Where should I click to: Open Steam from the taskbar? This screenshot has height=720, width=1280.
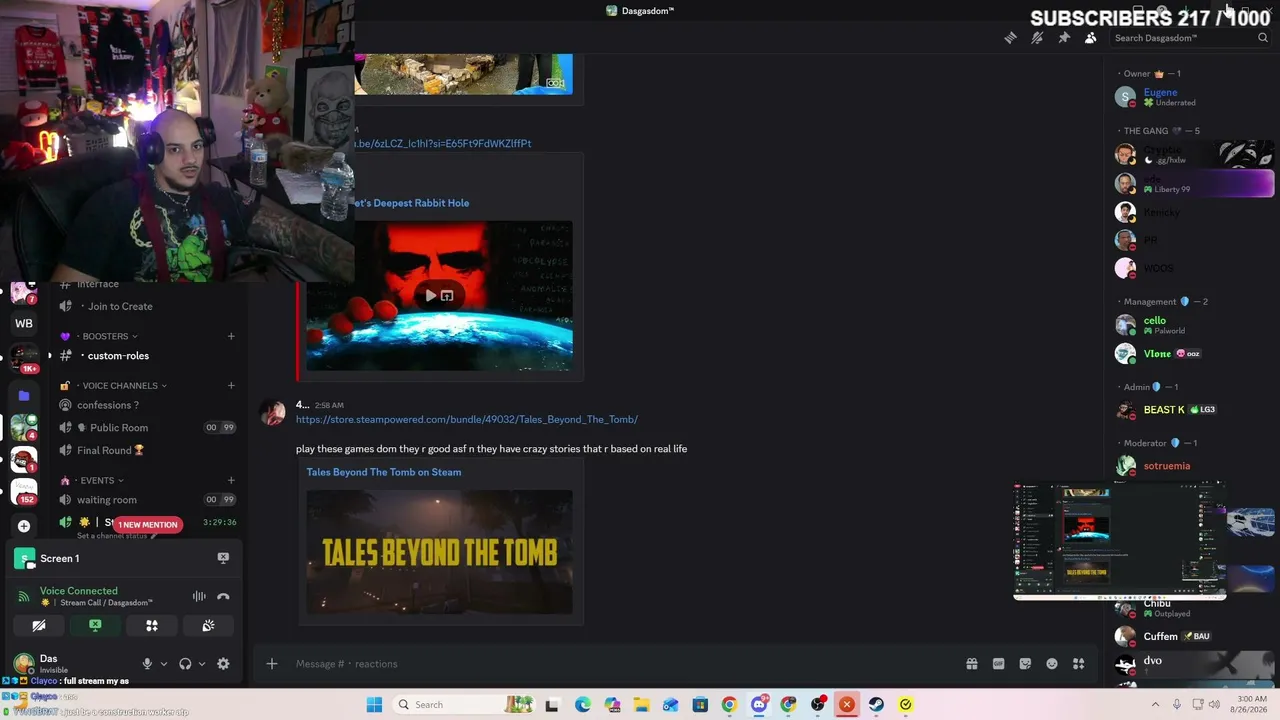(x=876, y=705)
